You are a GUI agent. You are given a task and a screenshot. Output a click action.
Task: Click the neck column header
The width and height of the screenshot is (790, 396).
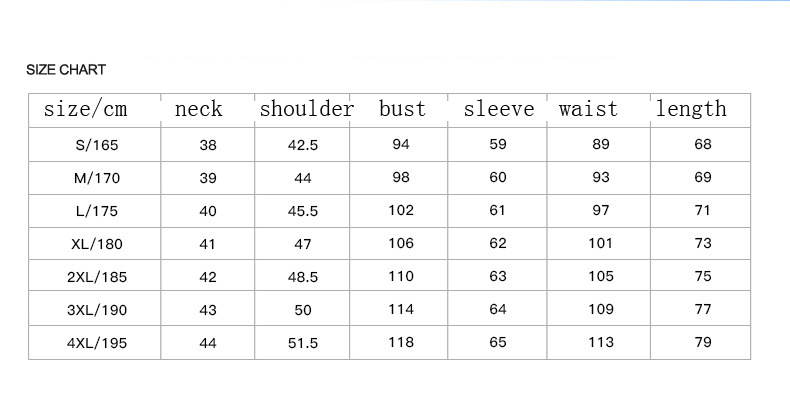tap(199, 109)
